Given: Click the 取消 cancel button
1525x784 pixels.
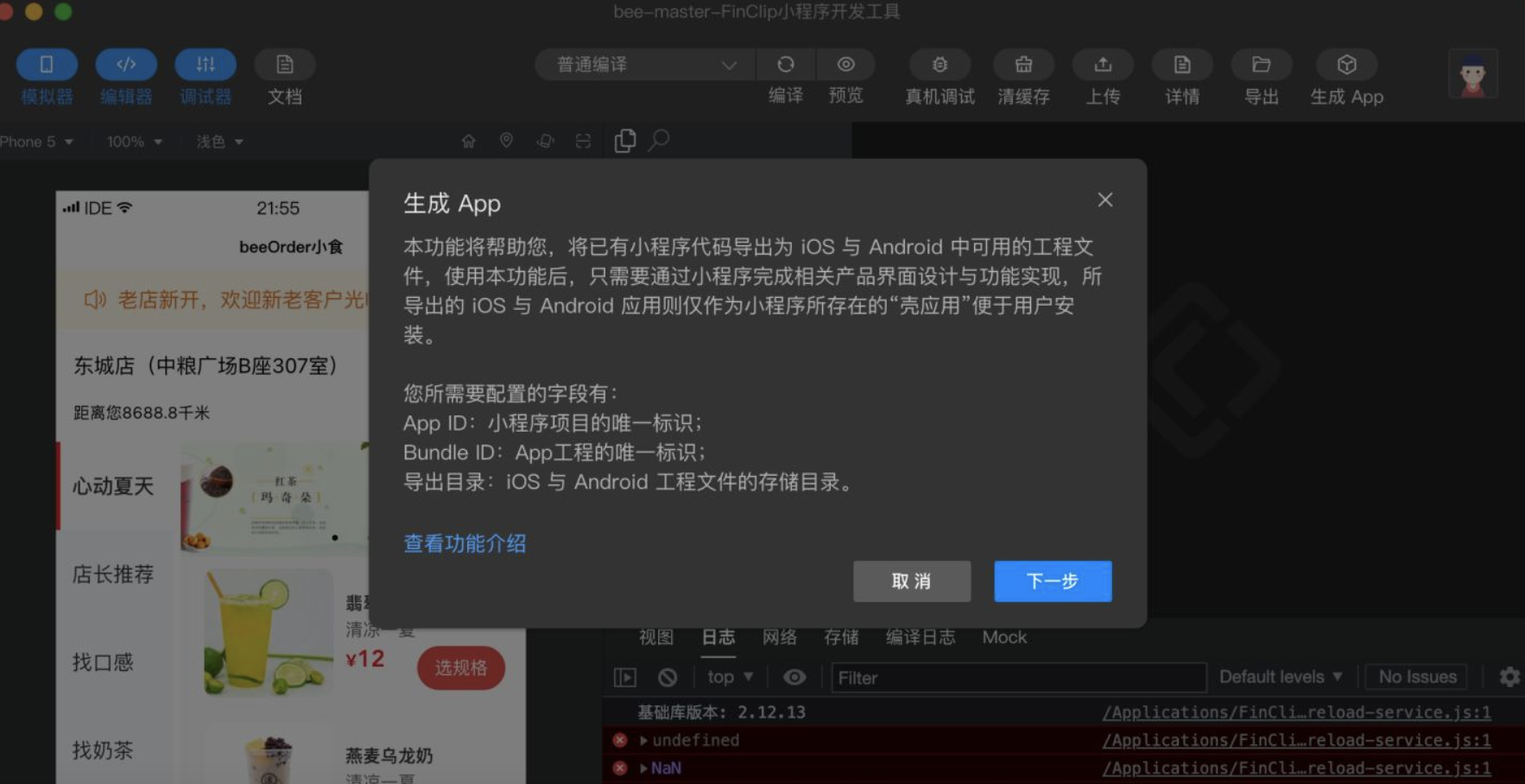Looking at the screenshot, I should pyautogui.click(x=912, y=581).
